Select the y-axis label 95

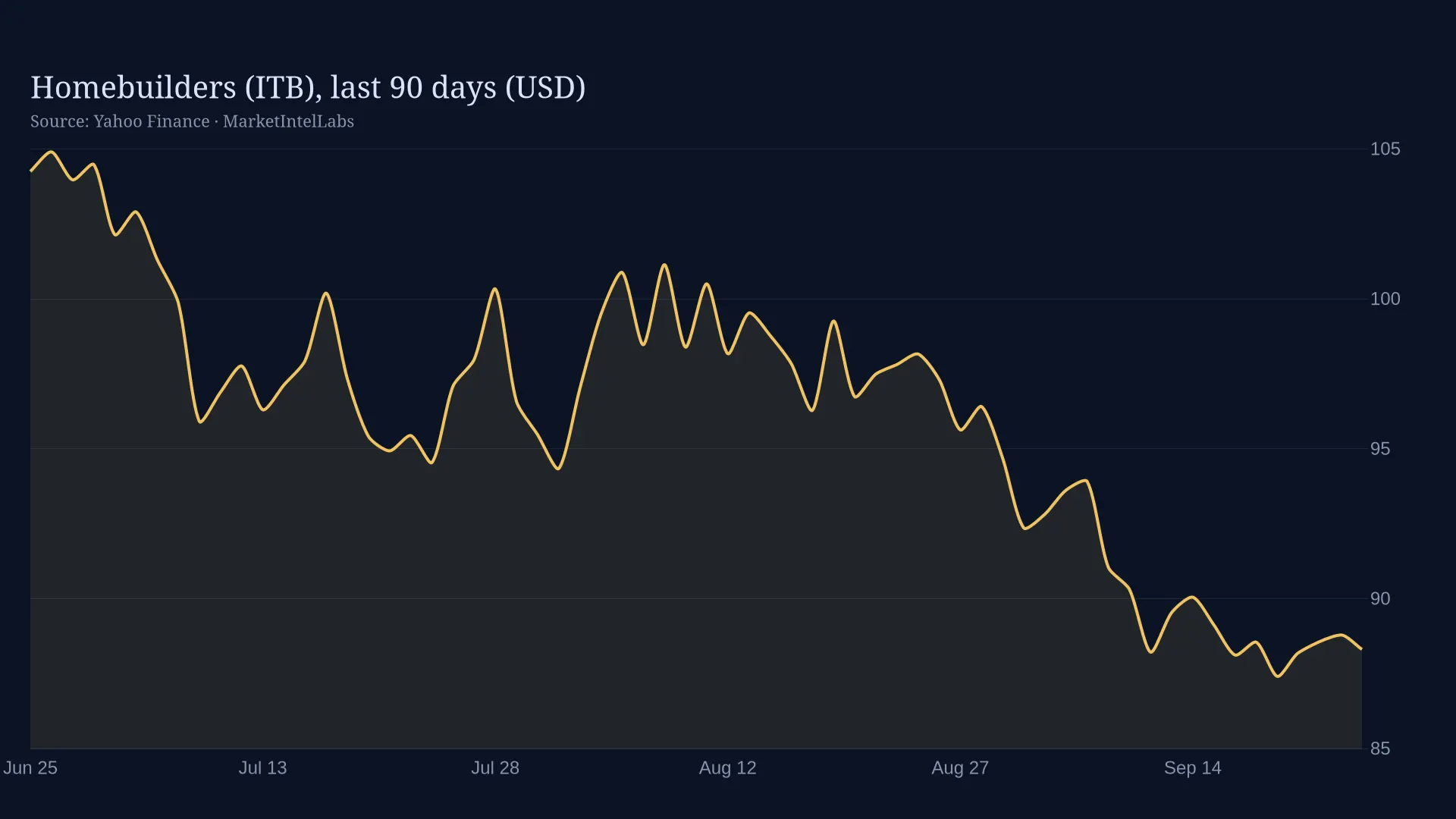click(1380, 449)
